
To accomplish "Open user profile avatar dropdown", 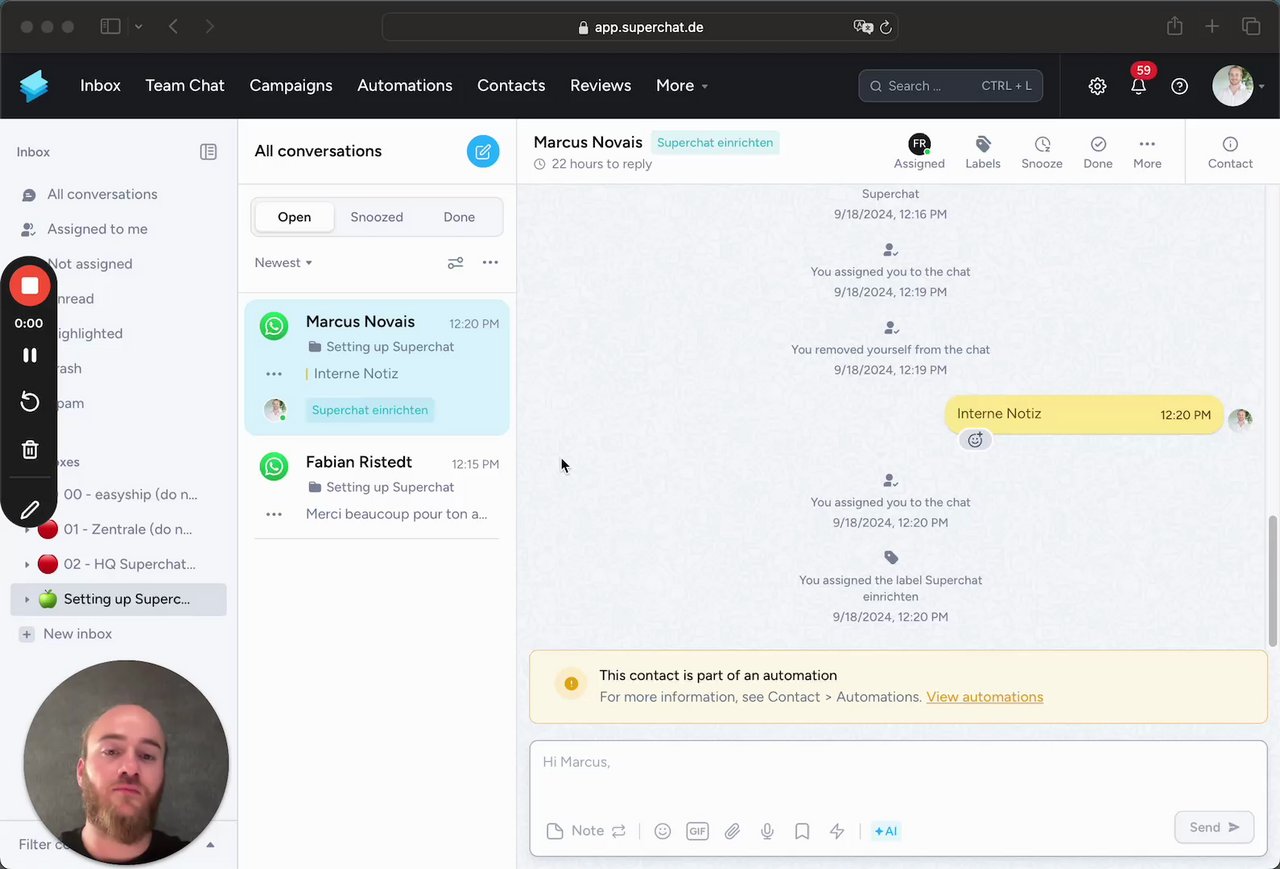I will [1239, 86].
